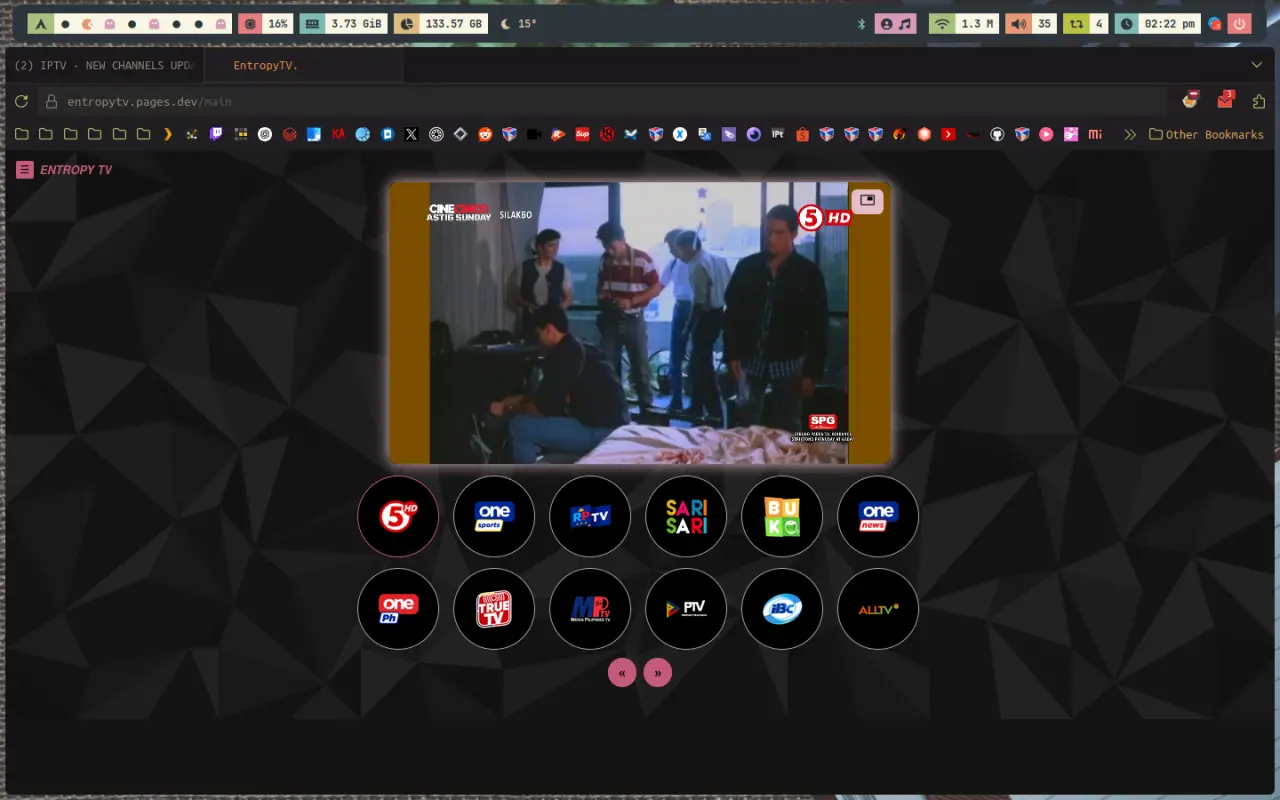The image size is (1280, 800).
Task: Open the tab list dropdown arrow
Action: (1257, 65)
